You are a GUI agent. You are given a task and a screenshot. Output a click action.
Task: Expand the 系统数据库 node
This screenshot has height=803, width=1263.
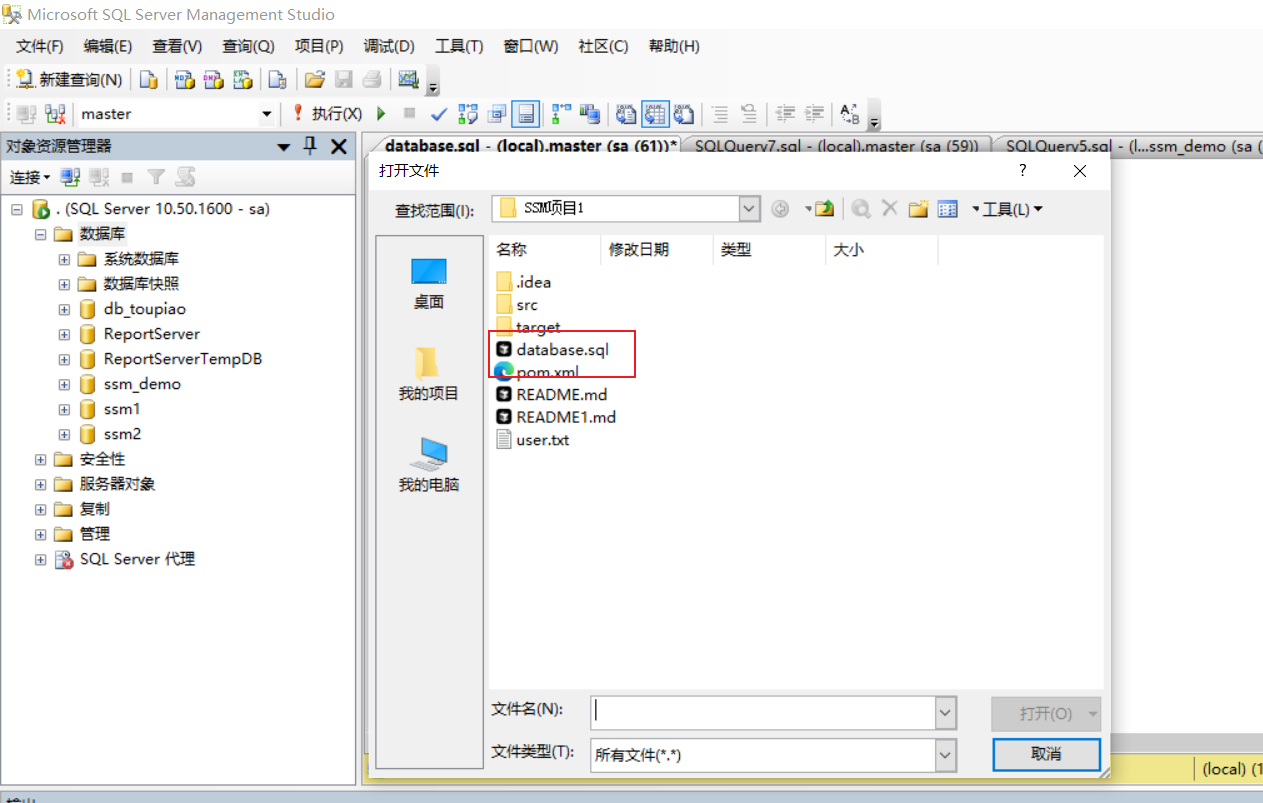(65, 259)
